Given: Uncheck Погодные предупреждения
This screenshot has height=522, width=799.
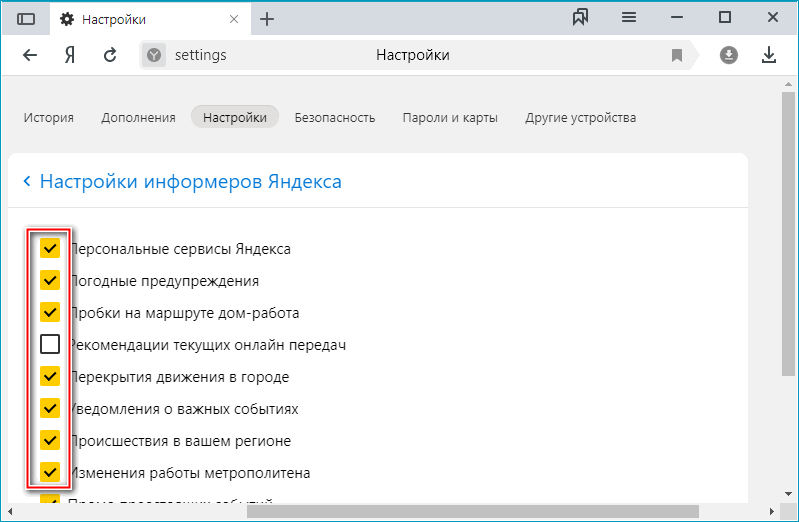Looking at the screenshot, I should click(x=50, y=280).
